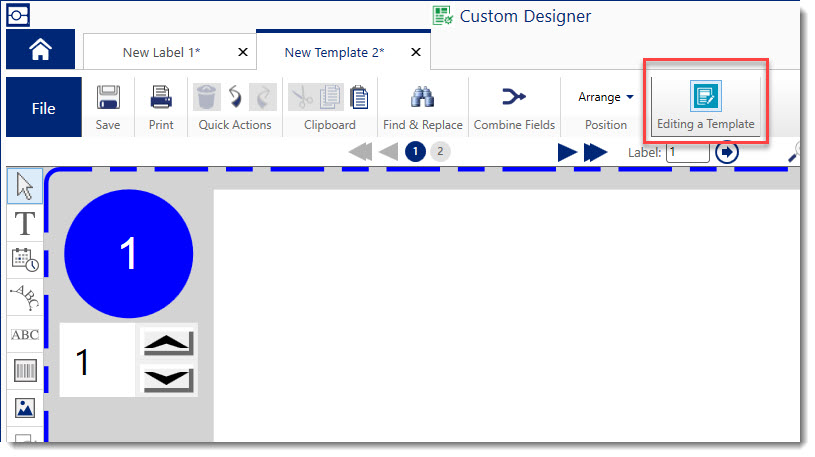
Task: Select the Barcode tool in sidebar
Action: 25,371
